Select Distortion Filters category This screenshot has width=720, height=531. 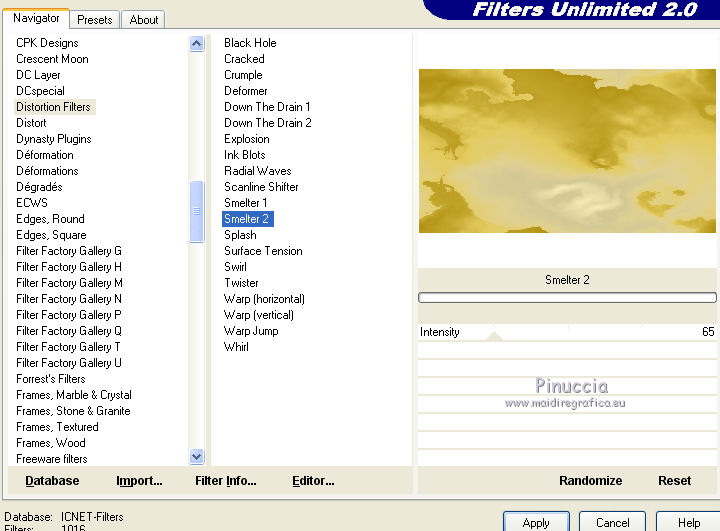coord(53,107)
